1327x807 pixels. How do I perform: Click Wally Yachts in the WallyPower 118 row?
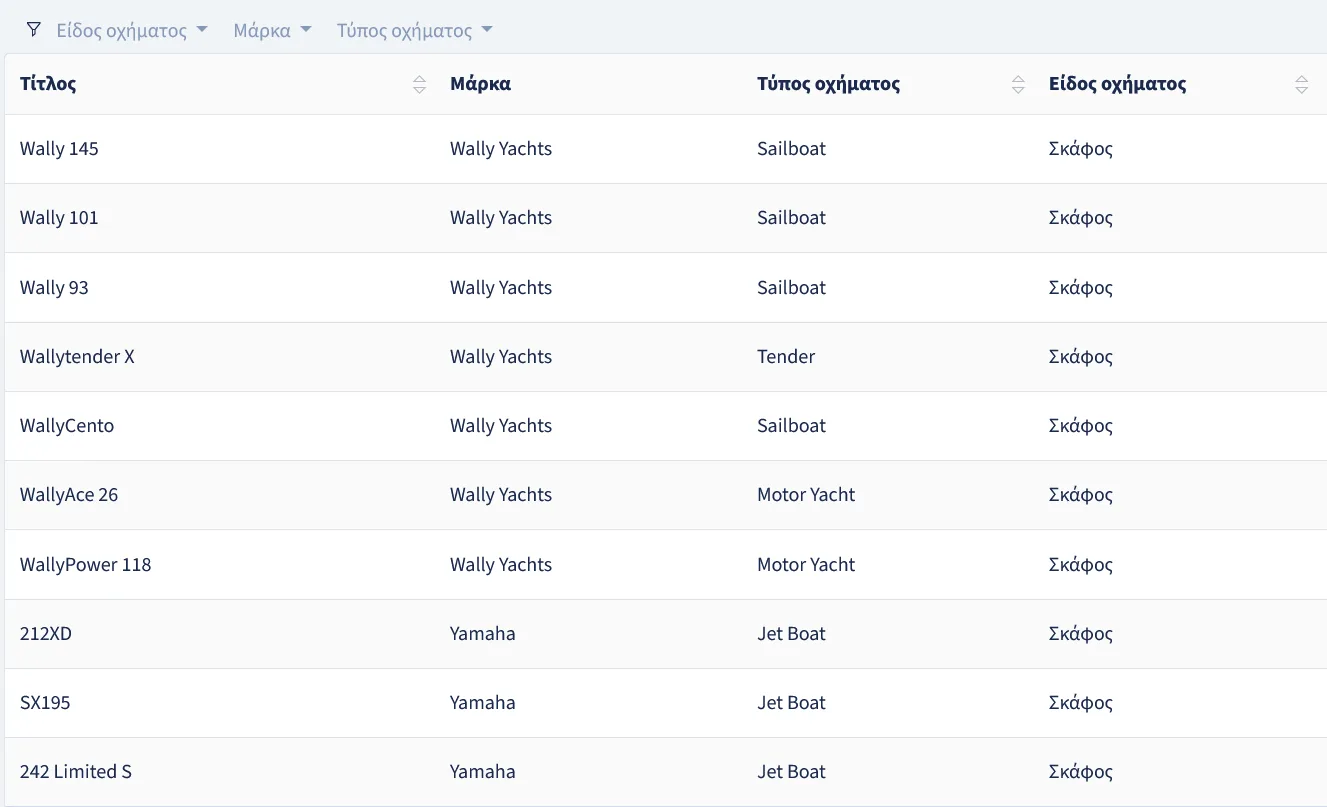(x=501, y=565)
